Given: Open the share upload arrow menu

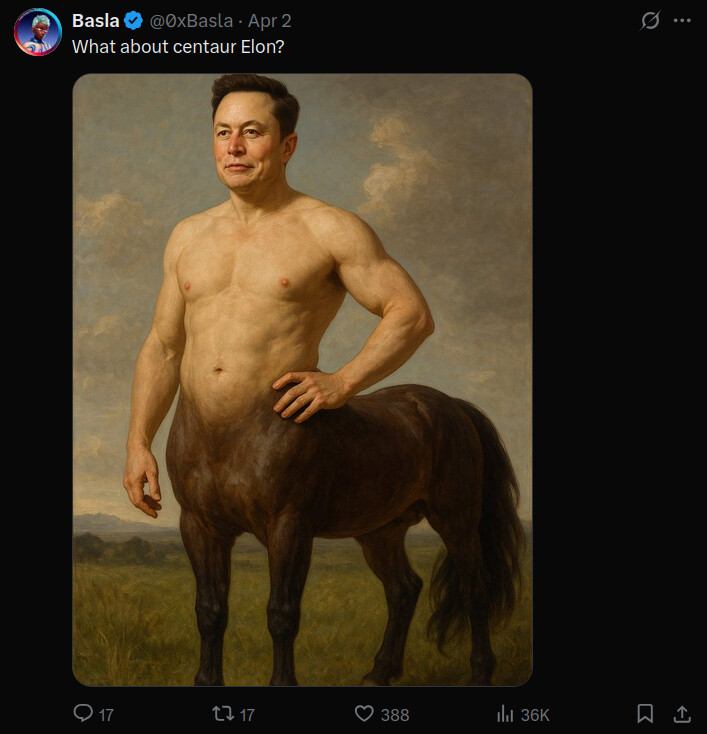Looking at the screenshot, I should pyautogui.click(x=682, y=714).
